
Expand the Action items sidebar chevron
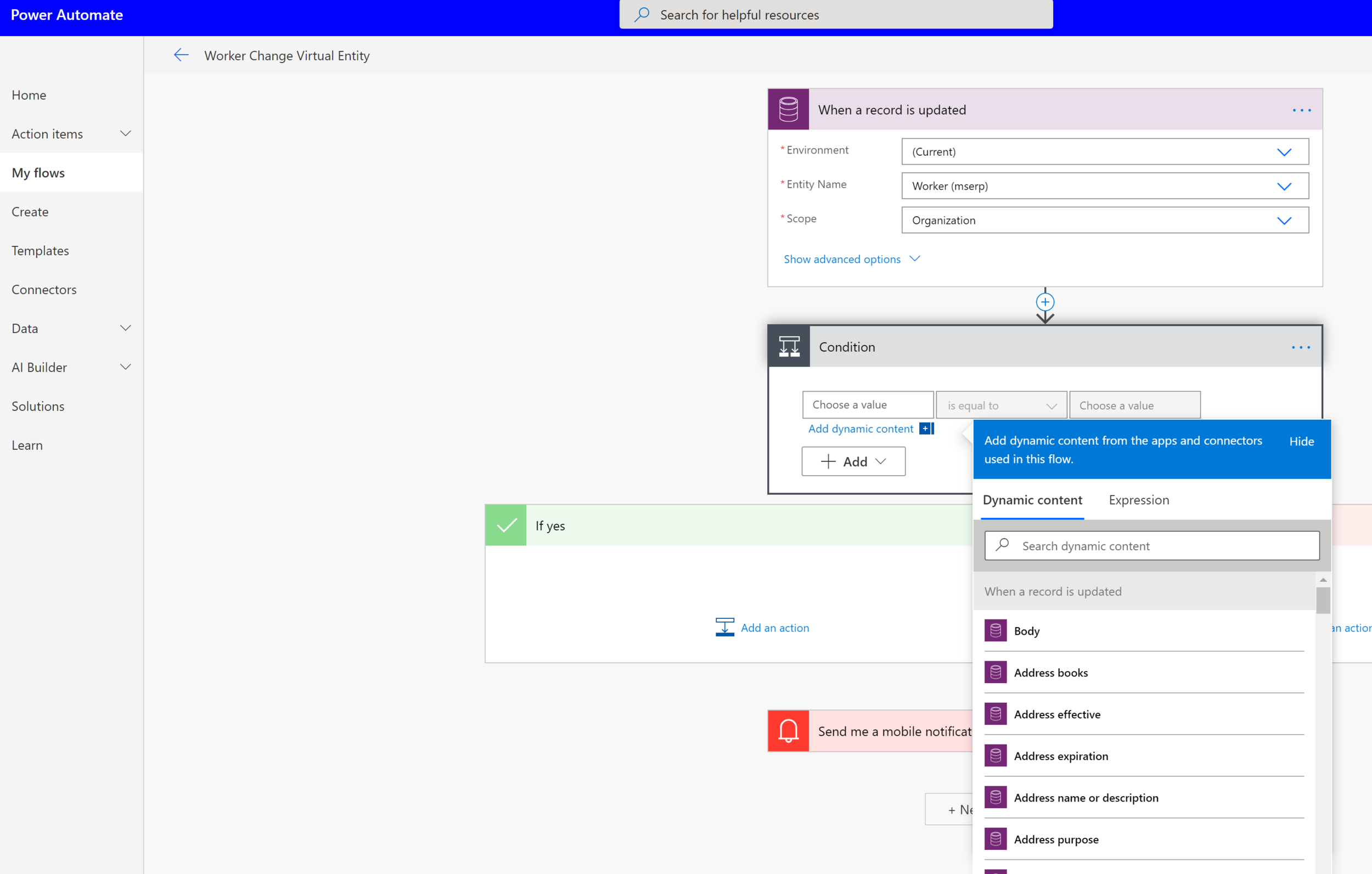(x=125, y=133)
